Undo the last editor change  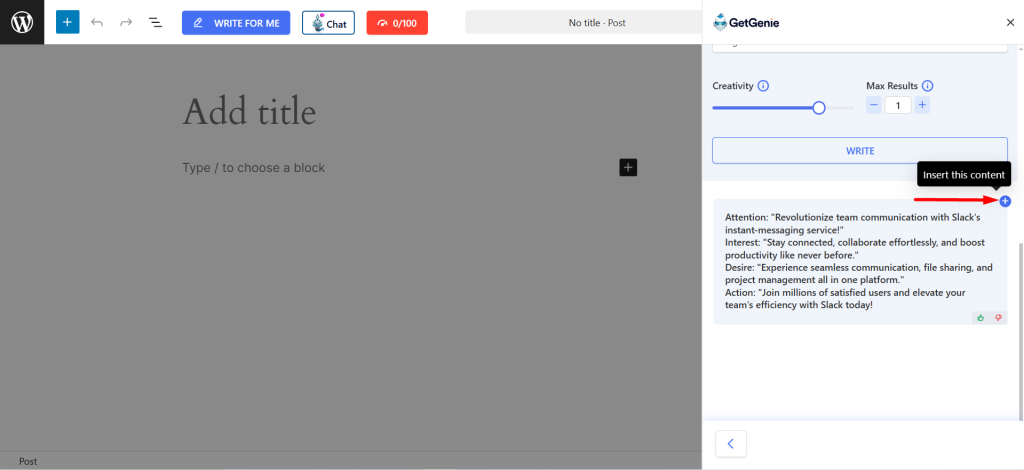click(97, 23)
